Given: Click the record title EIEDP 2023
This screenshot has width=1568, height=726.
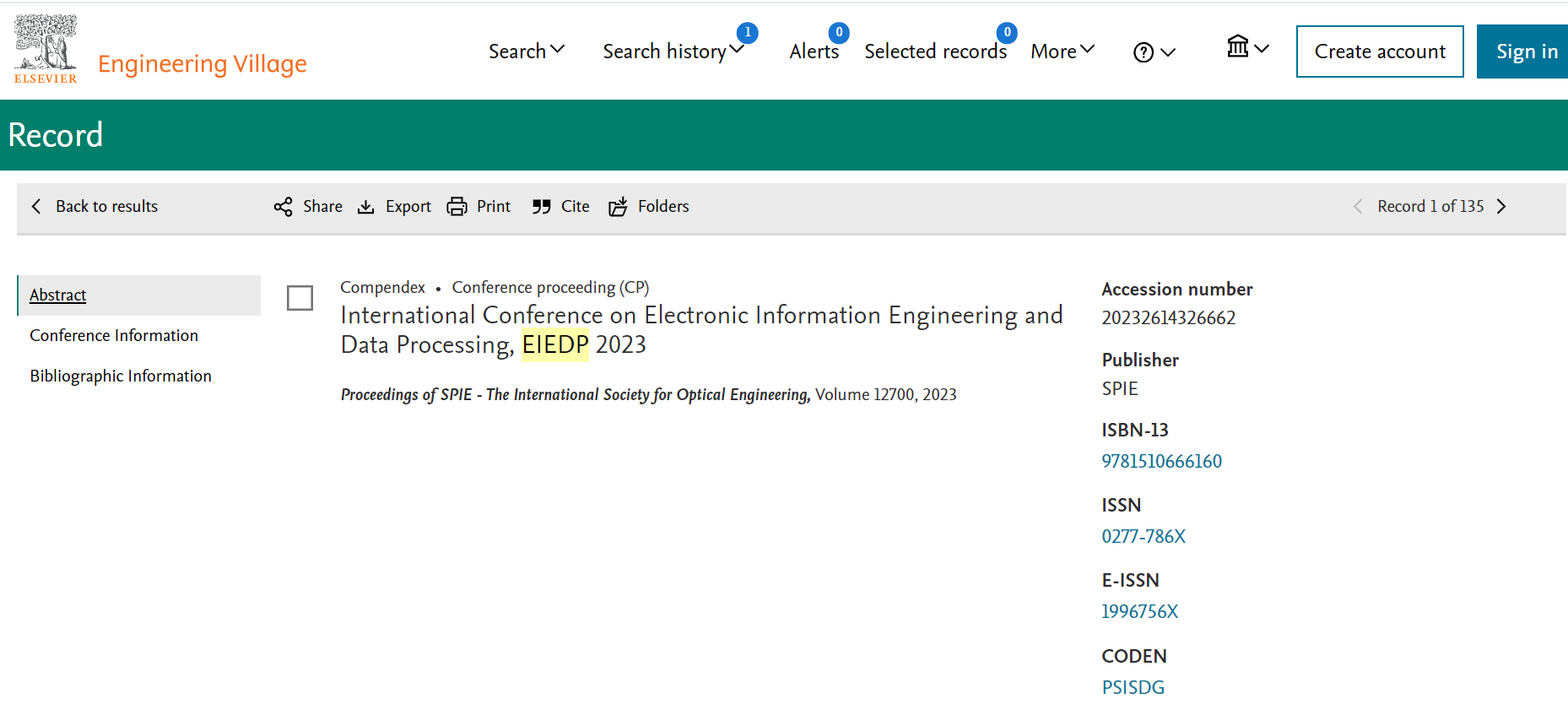Looking at the screenshot, I should point(701,330).
